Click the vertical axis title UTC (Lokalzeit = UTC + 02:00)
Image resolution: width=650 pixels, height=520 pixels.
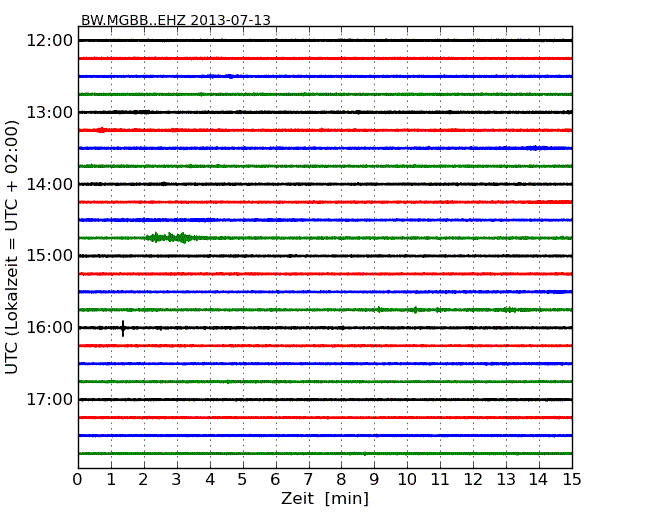coord(12,247)
